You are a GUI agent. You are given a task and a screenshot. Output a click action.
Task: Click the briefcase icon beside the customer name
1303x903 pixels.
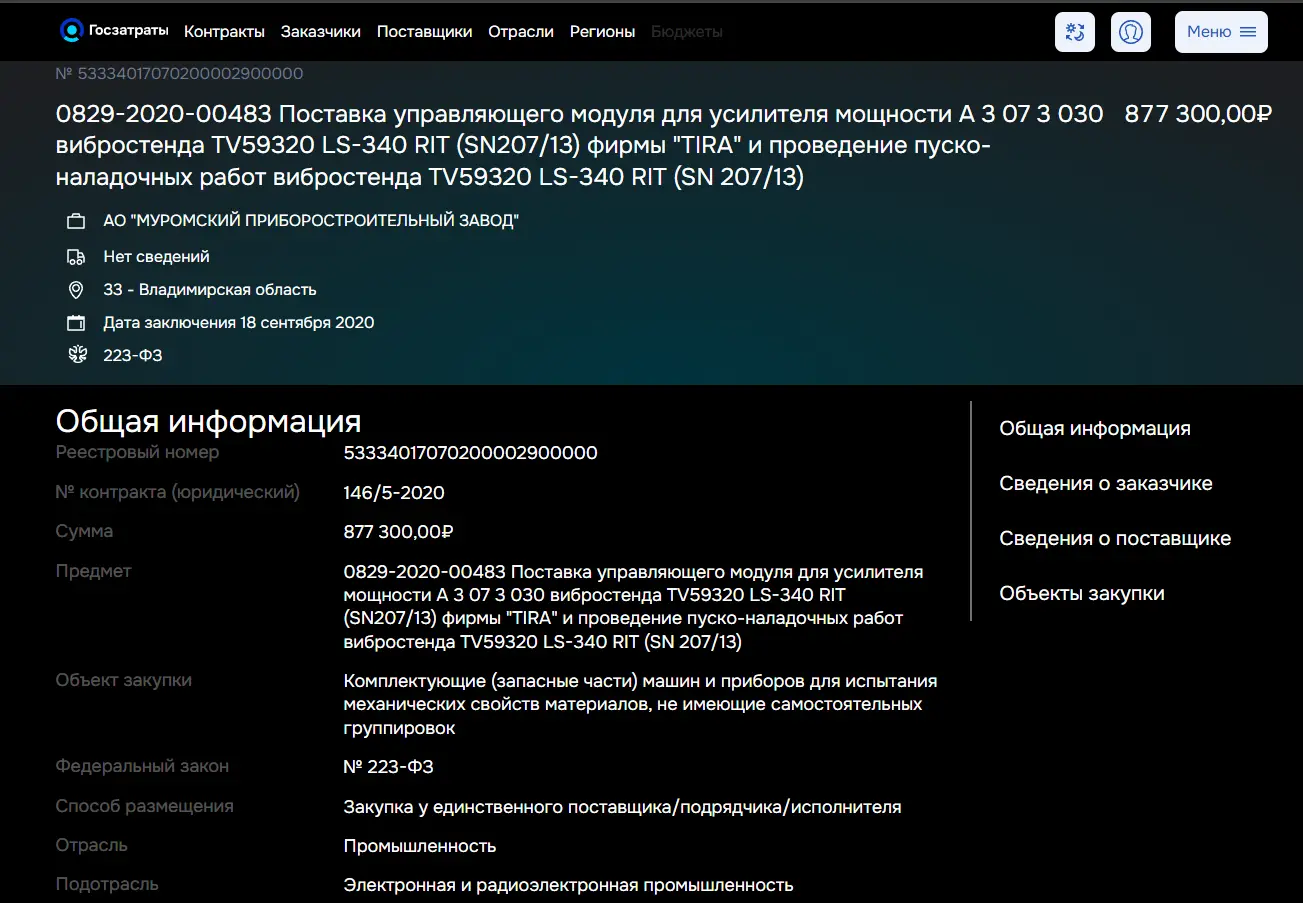(x=76, y=221)
